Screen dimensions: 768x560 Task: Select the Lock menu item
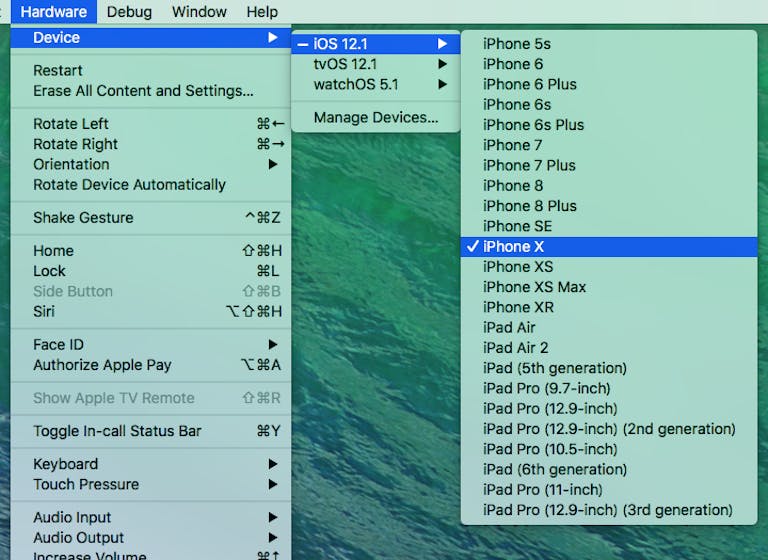[x=151, y=271]
